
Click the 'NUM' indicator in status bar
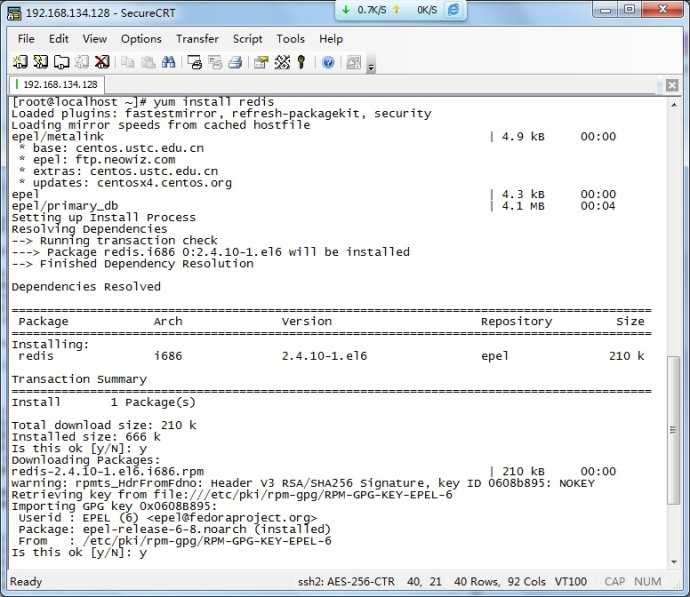[x=647, y=582]
